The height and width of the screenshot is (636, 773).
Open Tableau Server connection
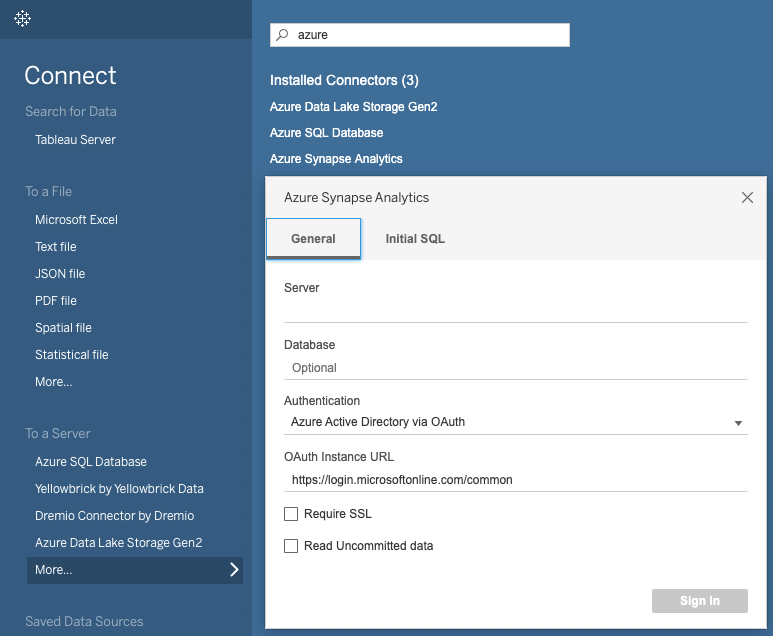pyautogui.click(x=75, y=140)
